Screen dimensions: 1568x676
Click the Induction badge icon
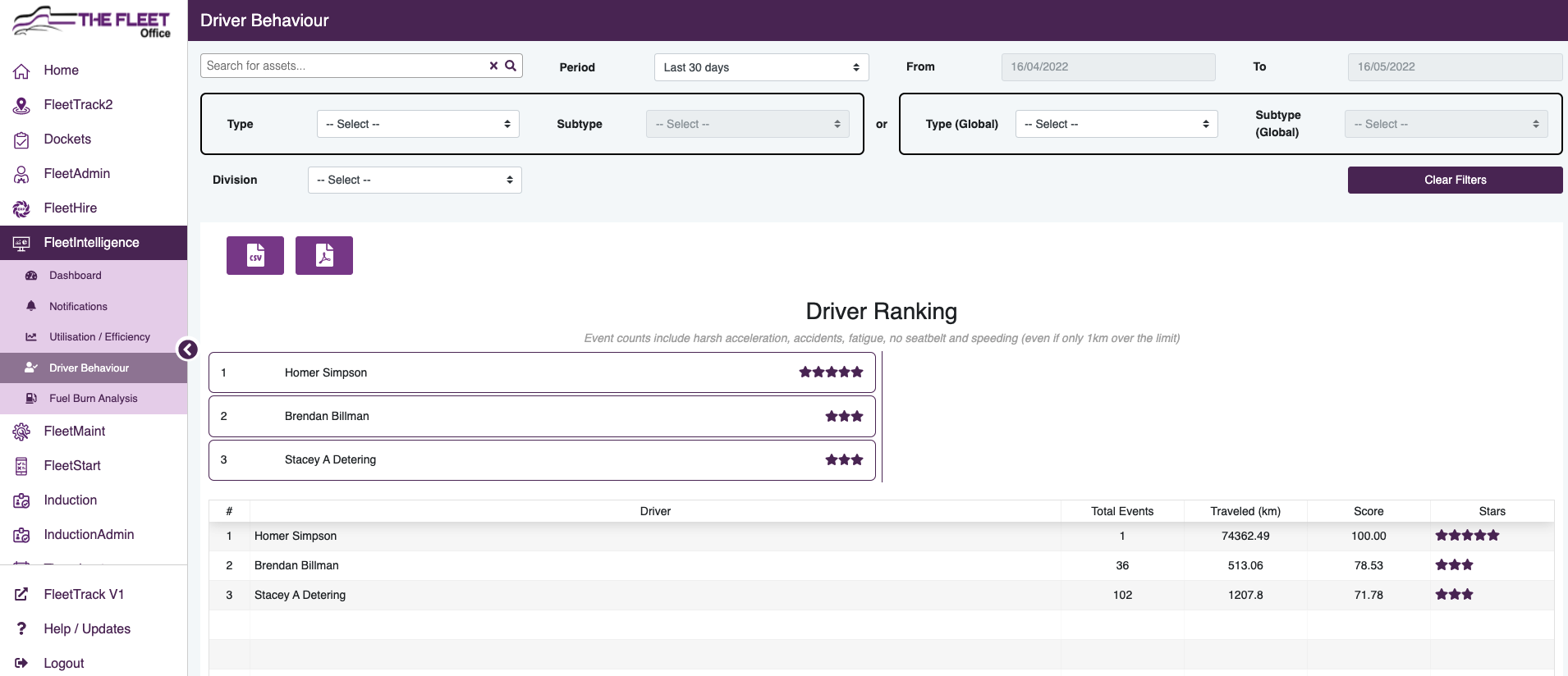[x=21, y=500]
